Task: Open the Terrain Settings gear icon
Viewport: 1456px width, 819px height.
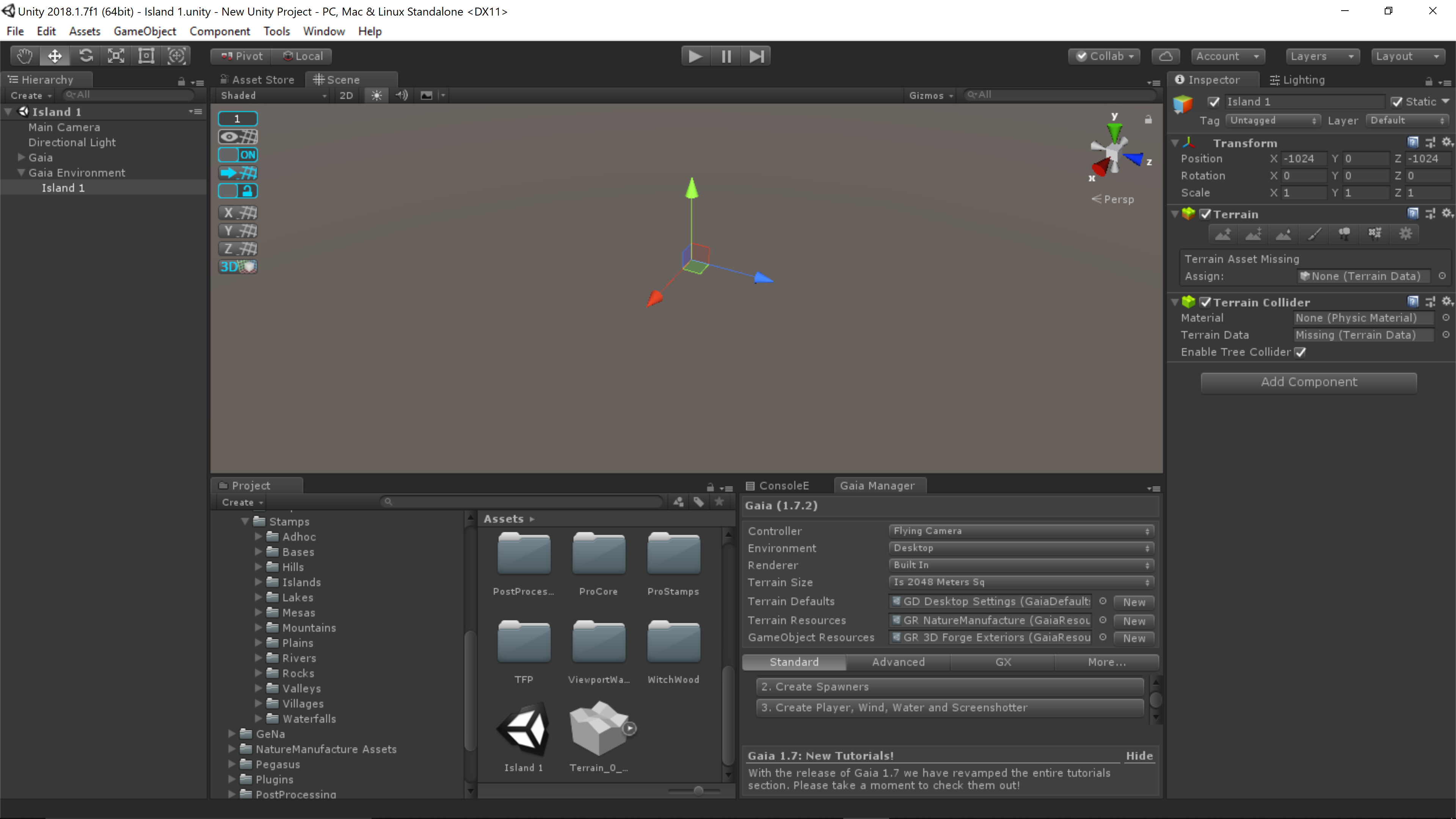Action: coord(1406,234)
